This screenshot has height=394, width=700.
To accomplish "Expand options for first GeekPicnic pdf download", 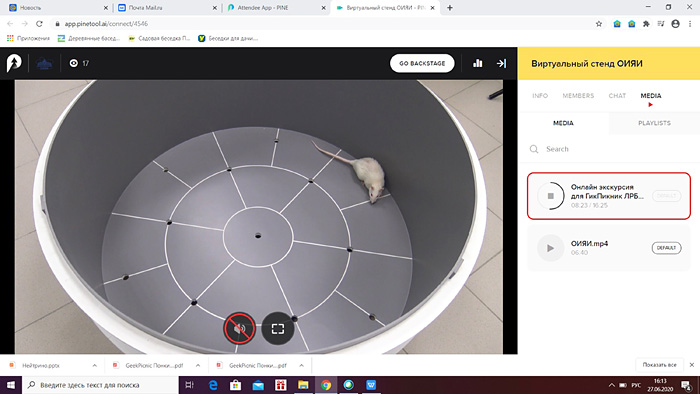I will 198,365.
